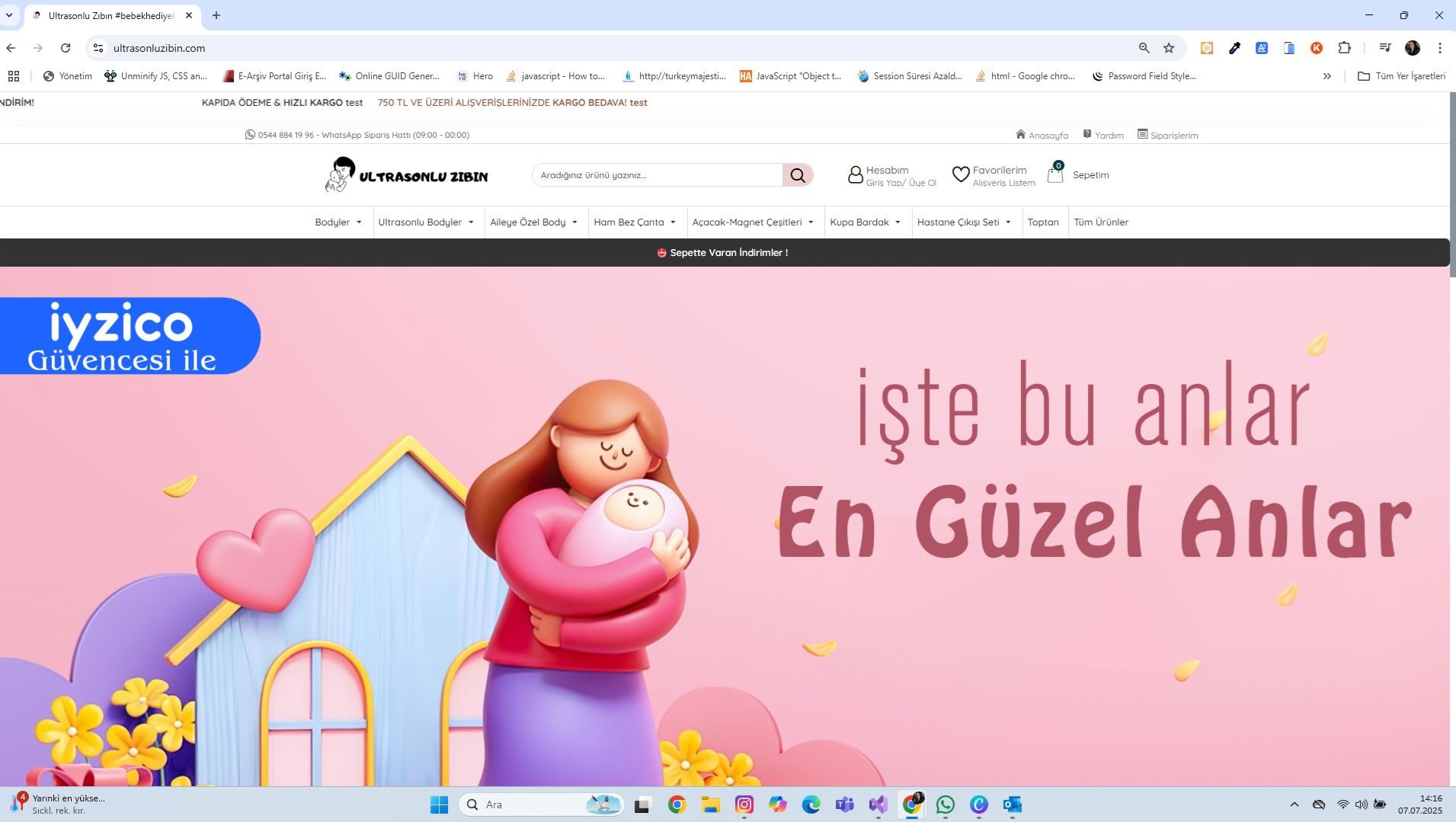This screenshot has height=822, width=1456.
Task: Click the taskbar Ara search box
Action: coord(542,804)
